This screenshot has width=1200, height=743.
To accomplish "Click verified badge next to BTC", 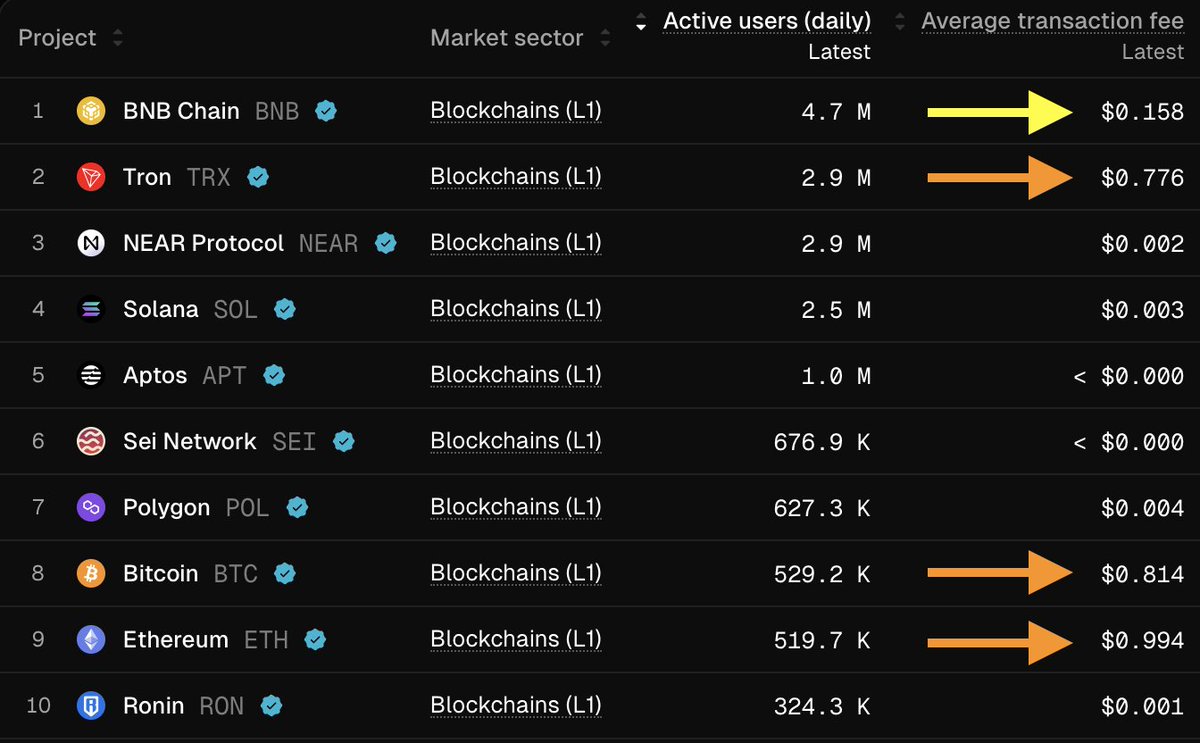I will (285, 573).
